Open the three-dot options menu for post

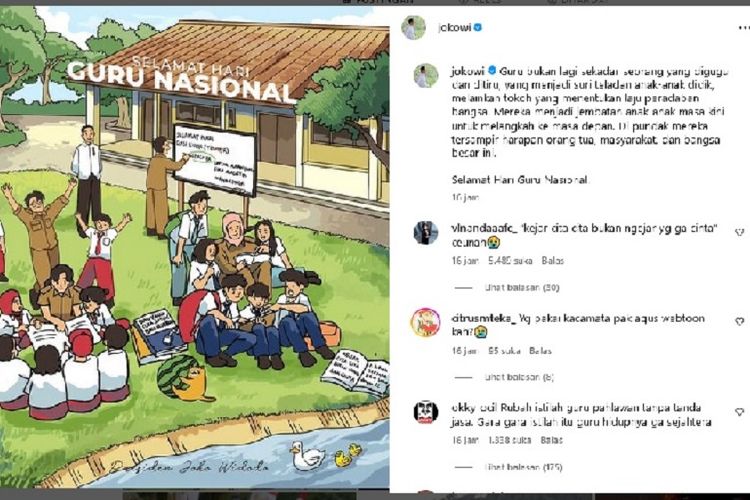(x=742, y=28)
